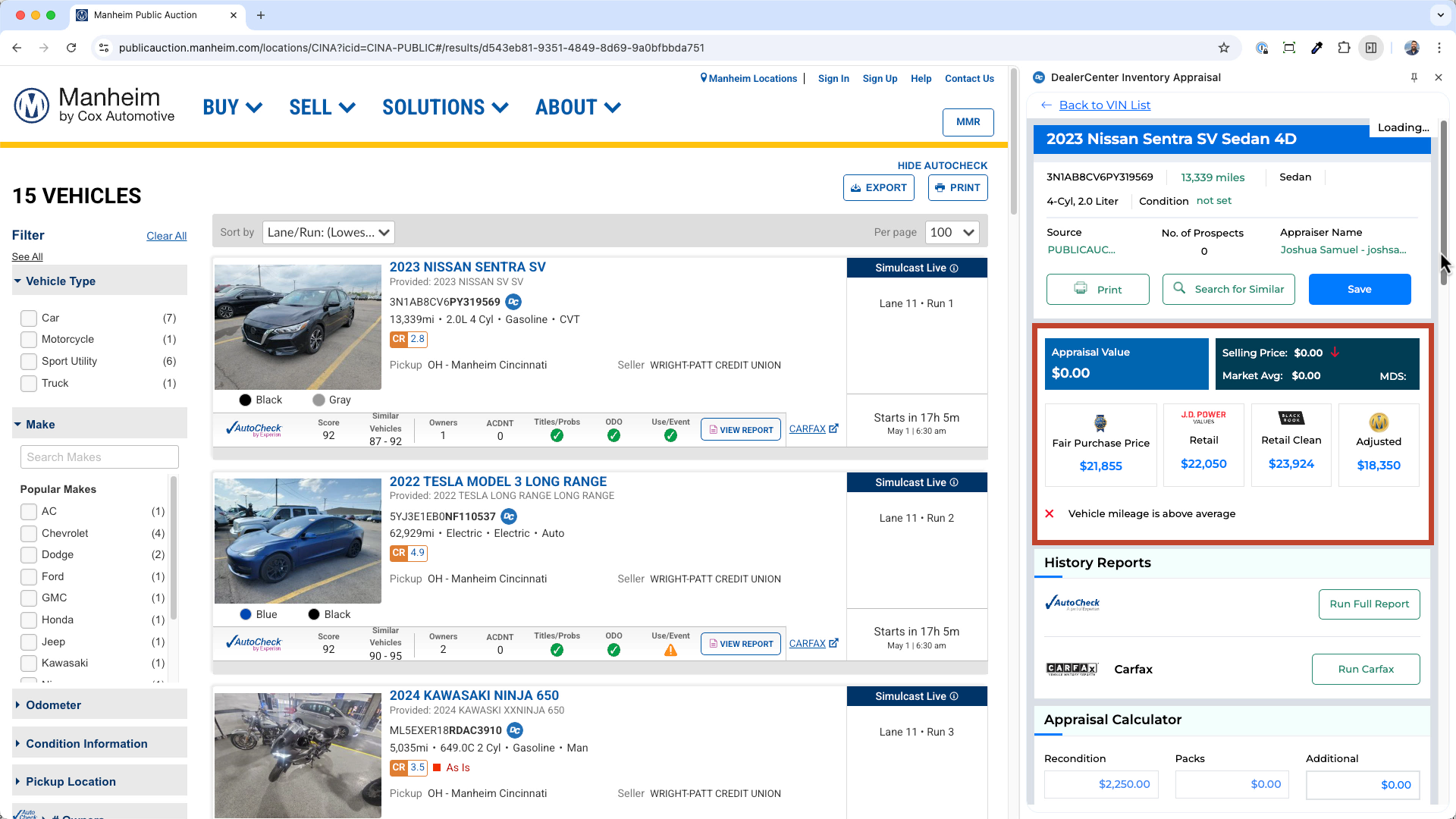Click the DealerCenter badge next to the Tesla VIN
Image resolution: width=1456 pixels, height=819 pixels.
coord(509,516)
